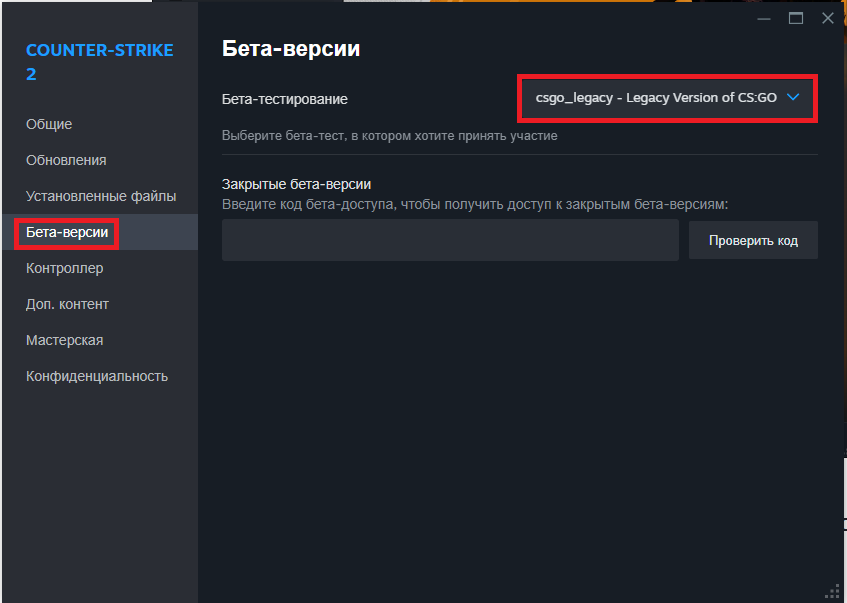Click the Проверить код button

click(753, 240)
